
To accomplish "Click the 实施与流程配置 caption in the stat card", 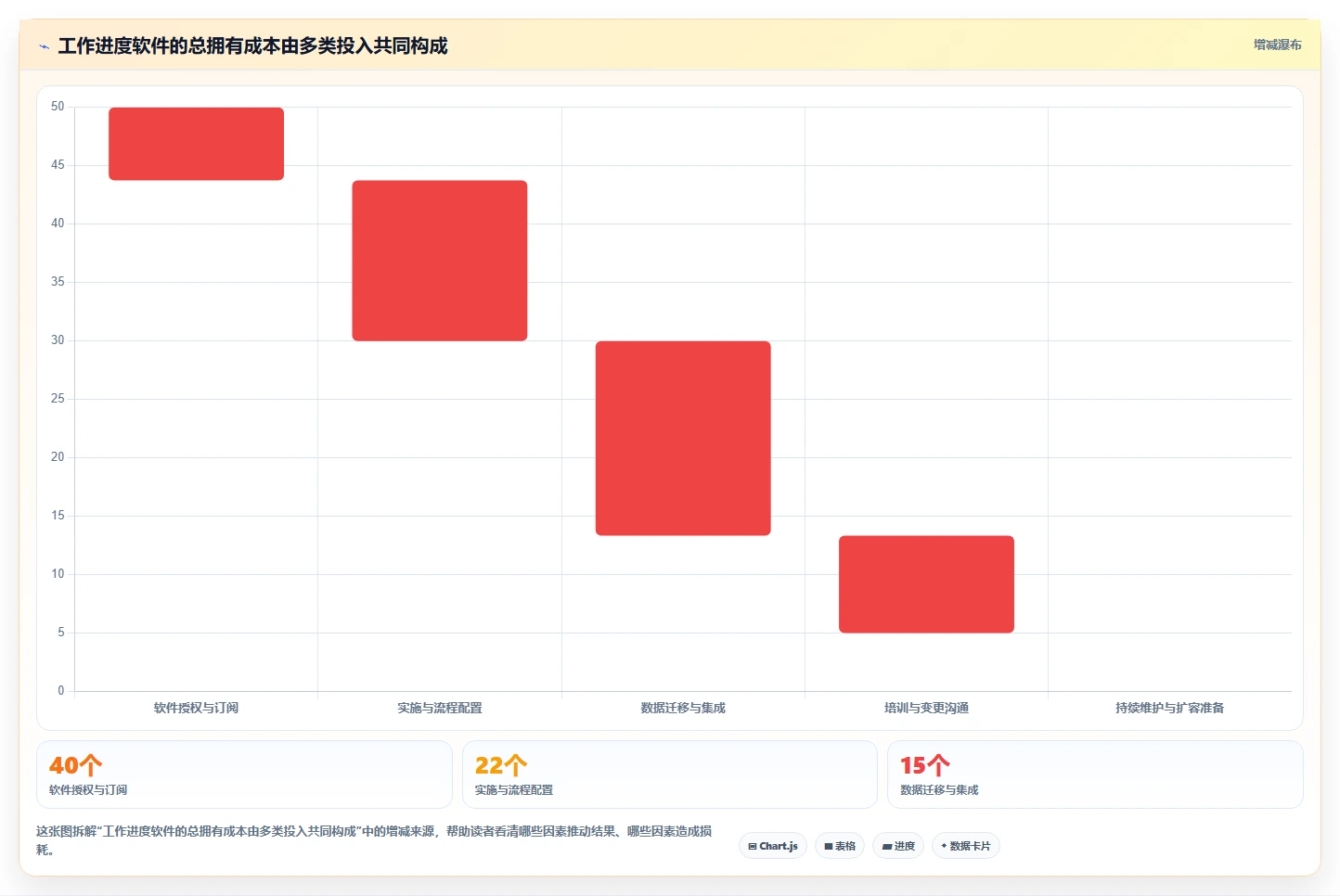I will [514, 790].
